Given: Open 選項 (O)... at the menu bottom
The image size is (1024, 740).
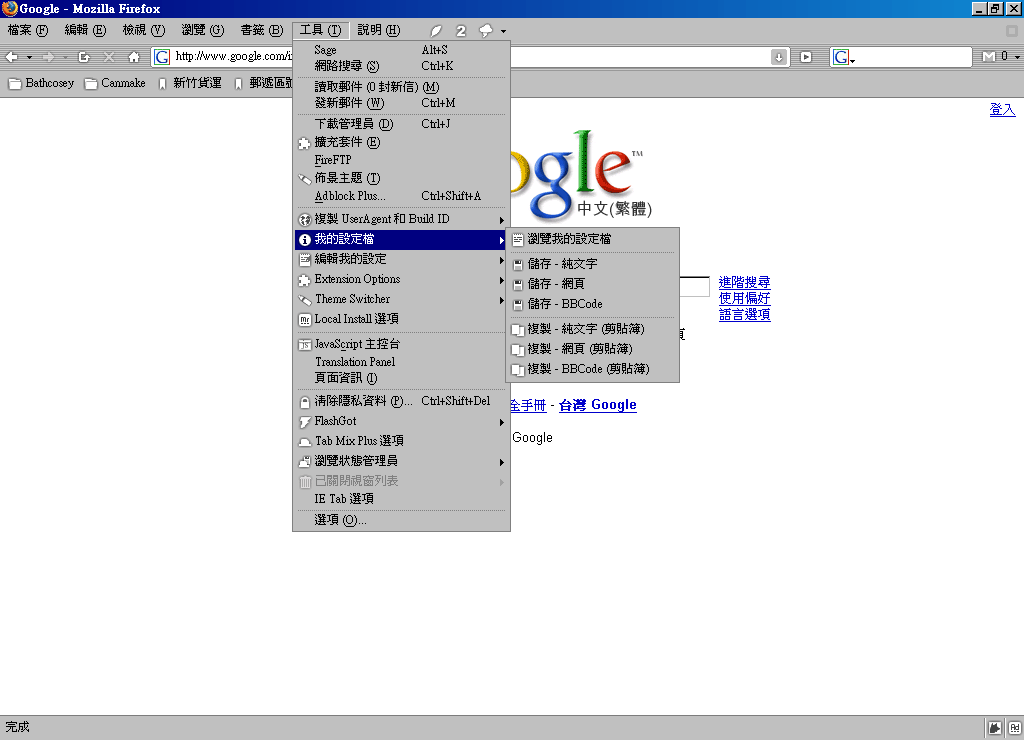Looking at the screenshot, I should click(340, 520).
